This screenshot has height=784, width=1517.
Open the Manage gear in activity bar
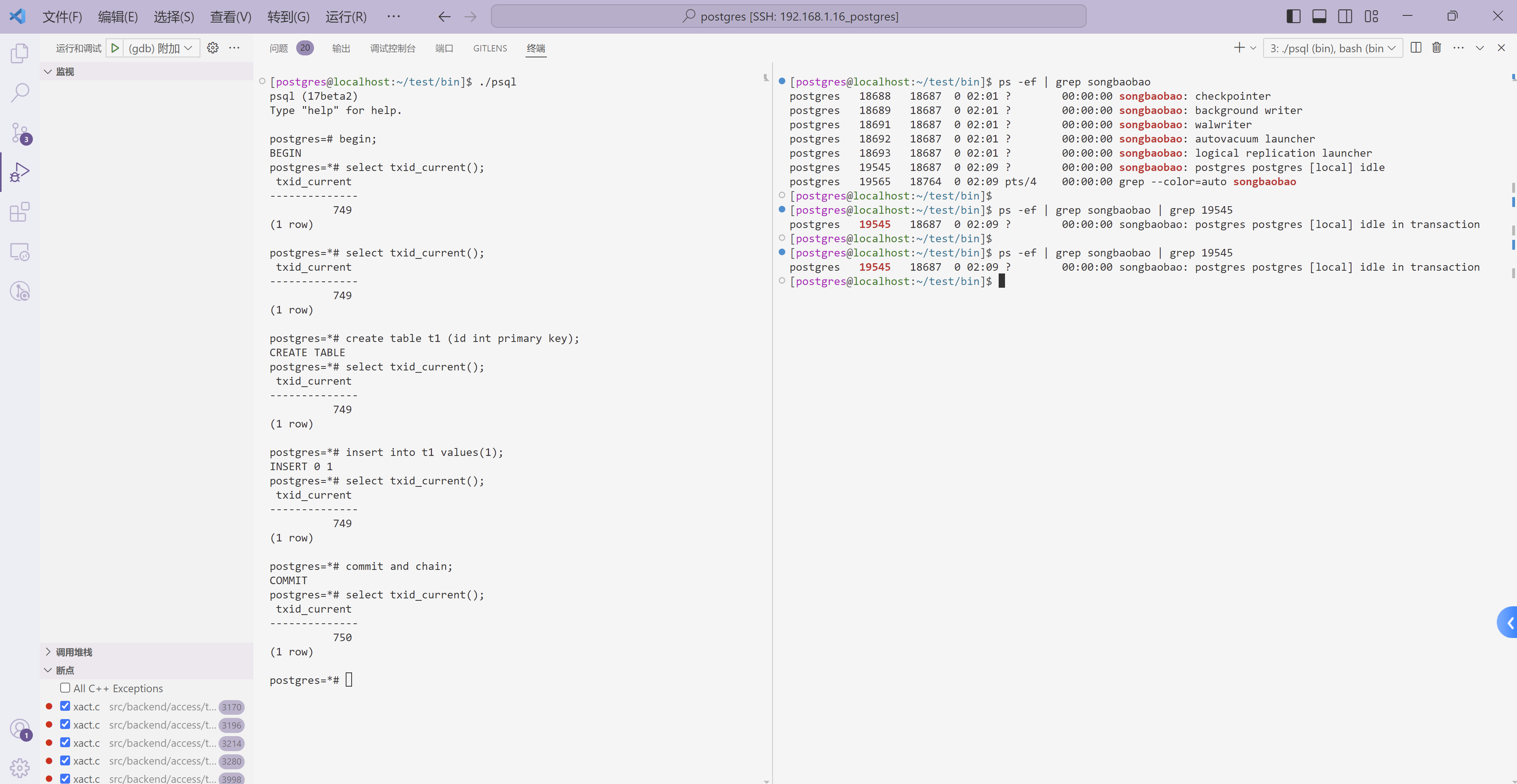19,767
